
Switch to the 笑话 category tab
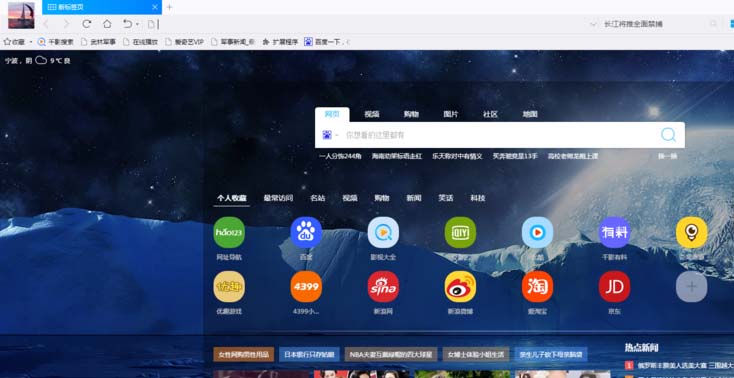click(446, 198)
